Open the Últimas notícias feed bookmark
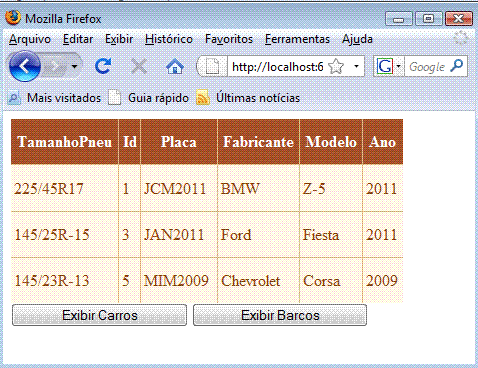The width and height of the screenshot is (478, 368). [248, 98]
